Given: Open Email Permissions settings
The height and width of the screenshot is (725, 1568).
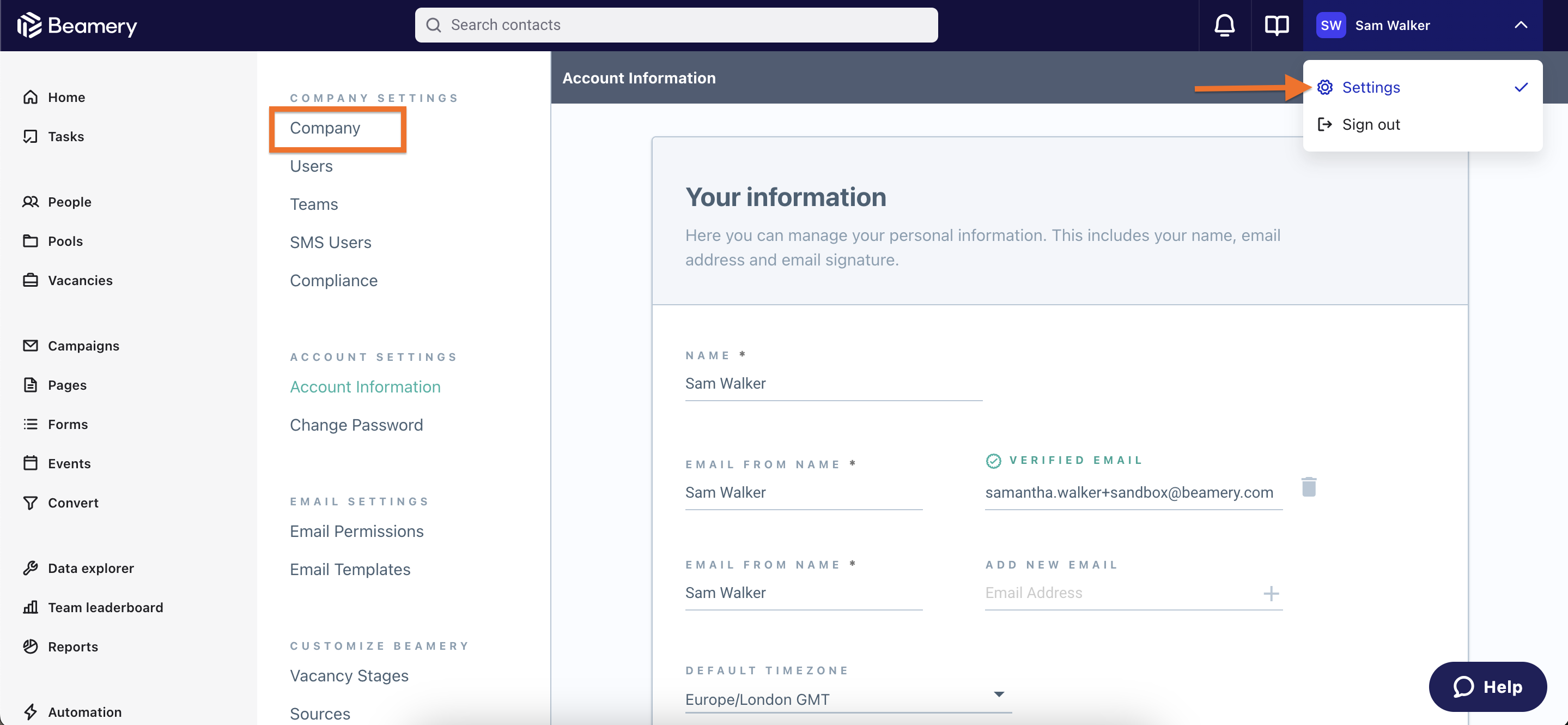Looking at the screenshot, I should 357,531.
